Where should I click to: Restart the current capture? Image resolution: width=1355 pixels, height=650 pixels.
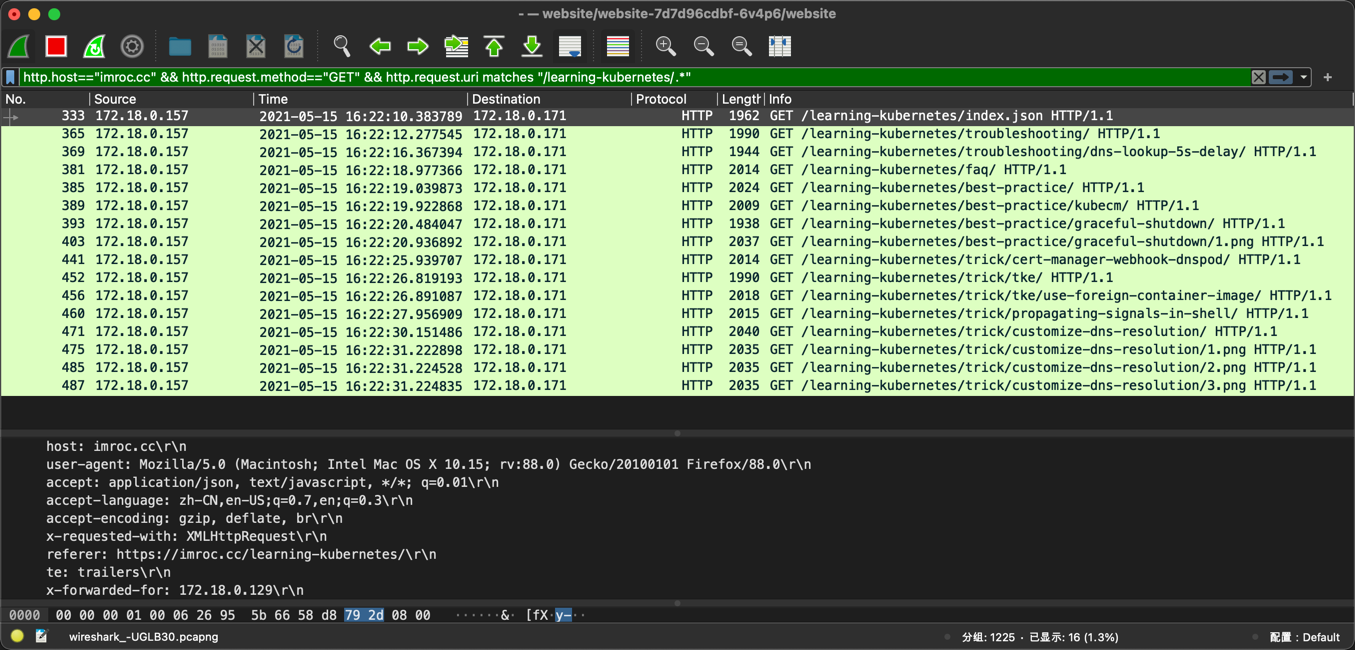pos(94,46)
